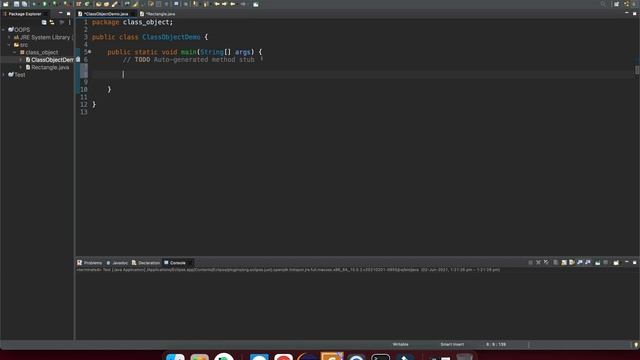
Task: Toggle Link with Editor in Package Explorer
Action: (52, 22)
